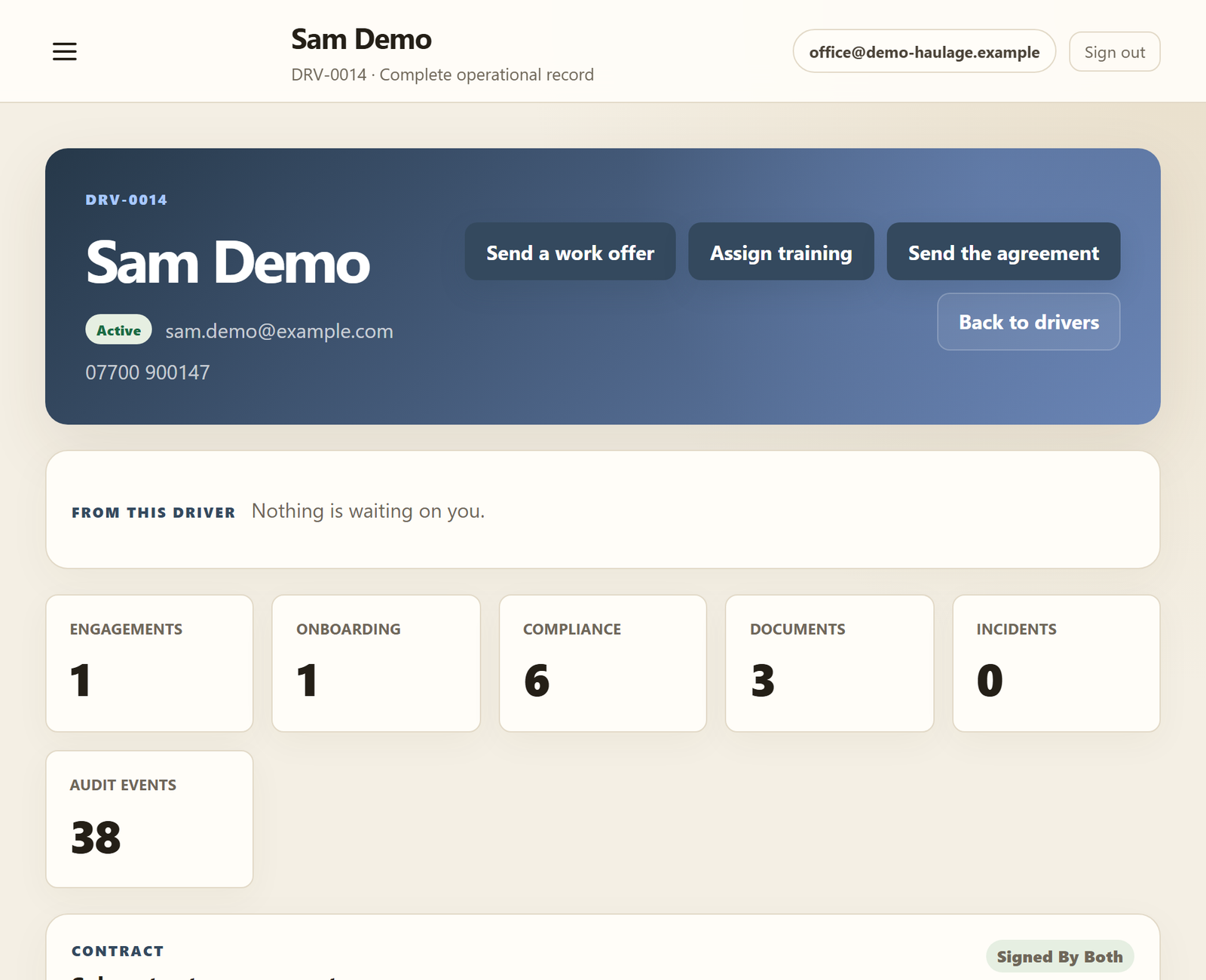
Task: Click the DRV-0014 driver ID label
Action: (x=127, y=200)
